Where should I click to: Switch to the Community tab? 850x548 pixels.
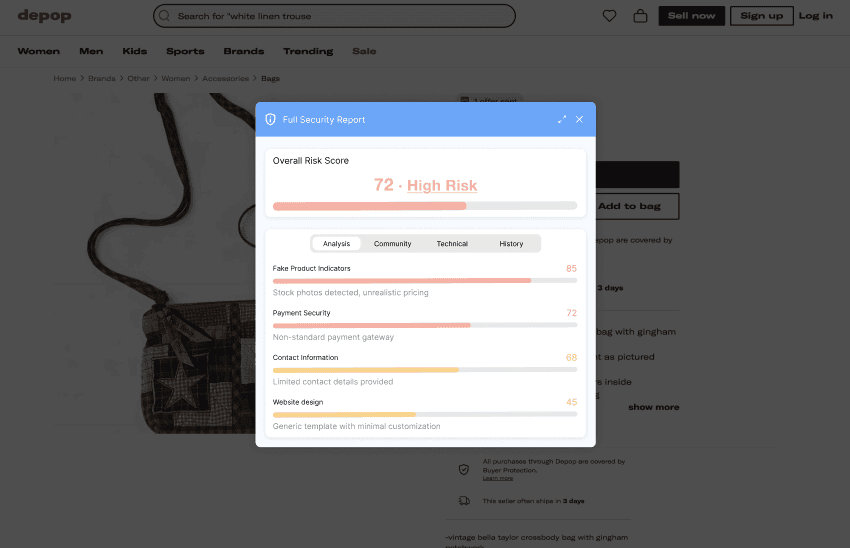coord(392,244)
